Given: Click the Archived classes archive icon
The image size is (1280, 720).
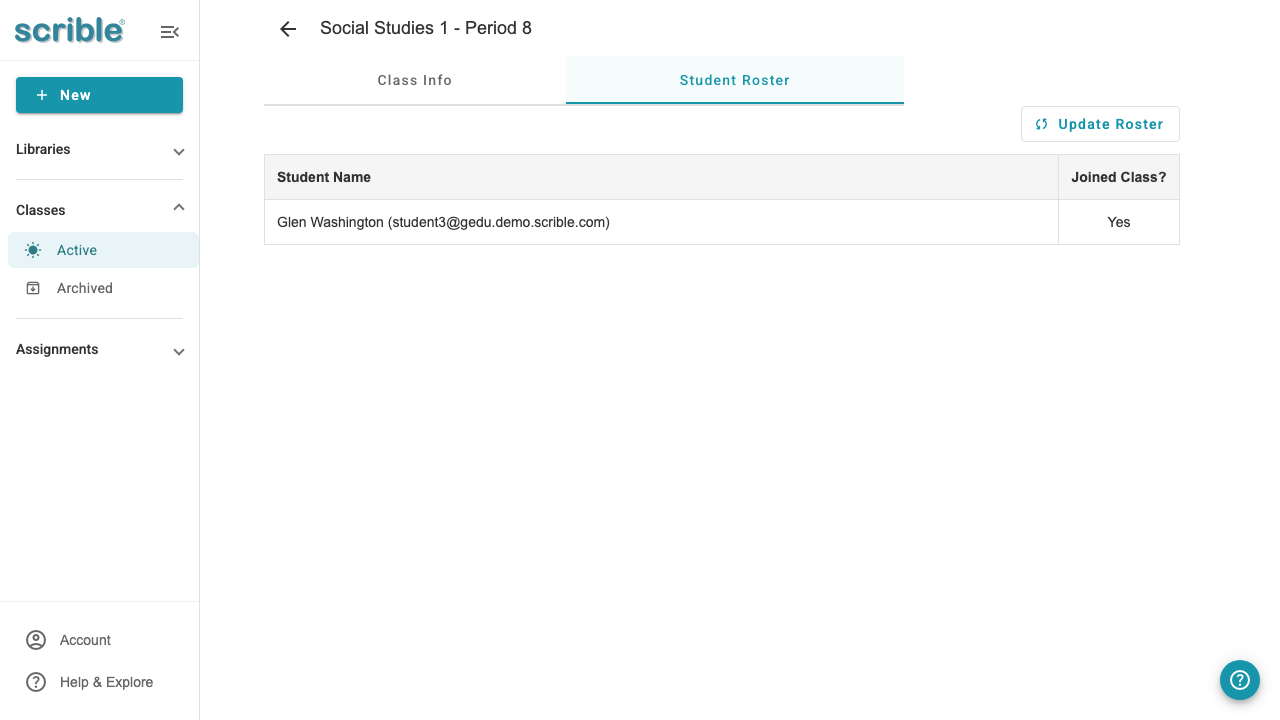Looking at the screenshot, I should pos(33,288).
